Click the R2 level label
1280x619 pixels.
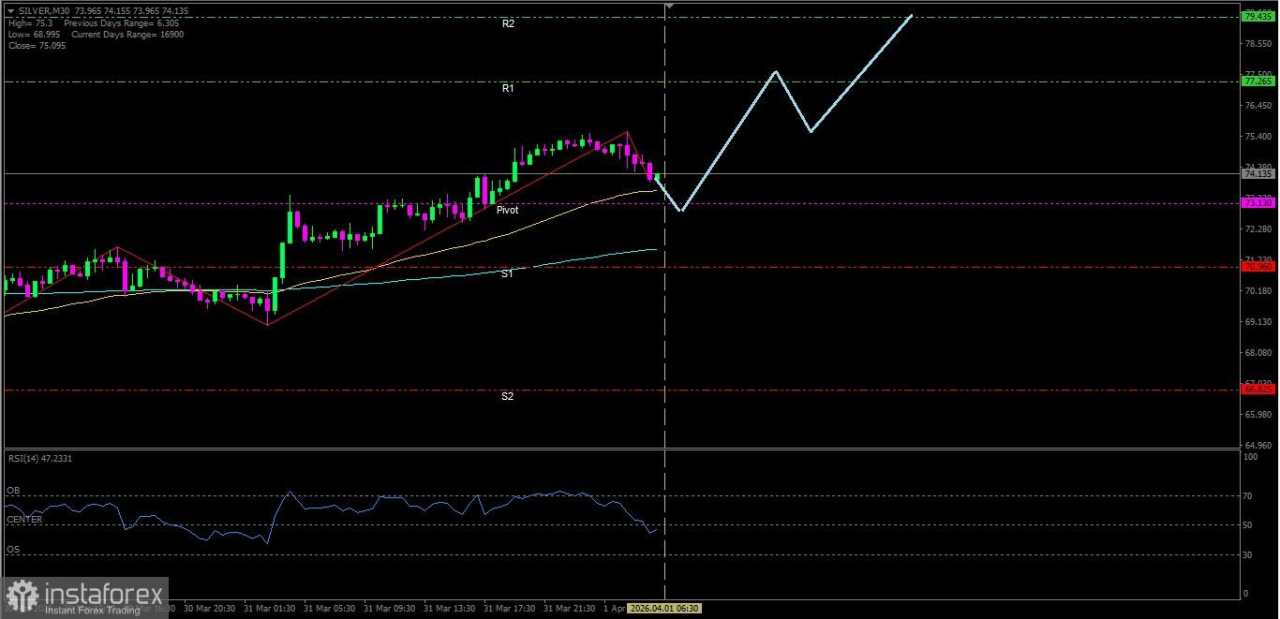pos(508,23)
